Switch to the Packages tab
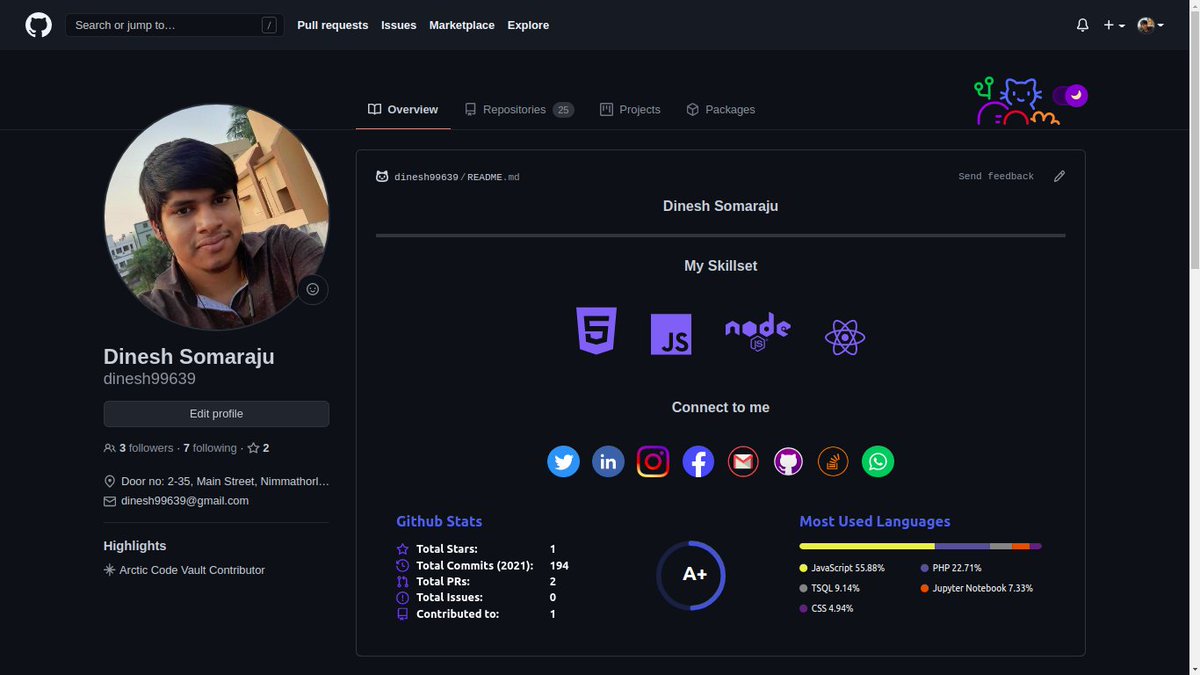 click(720, 109)
